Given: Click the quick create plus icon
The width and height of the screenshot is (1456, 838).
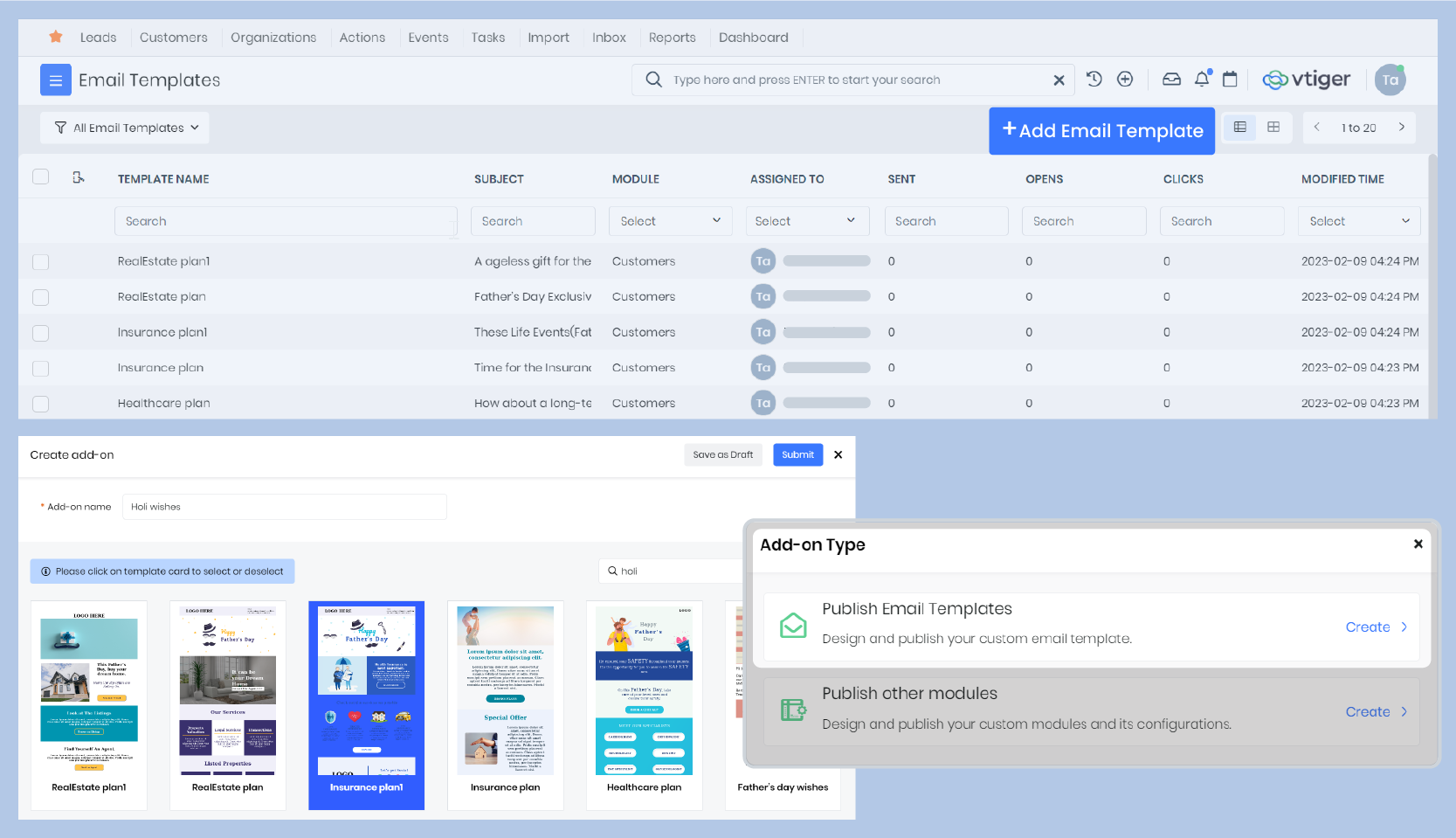Looking at the screenshot, I should (x=1125, y=80).
